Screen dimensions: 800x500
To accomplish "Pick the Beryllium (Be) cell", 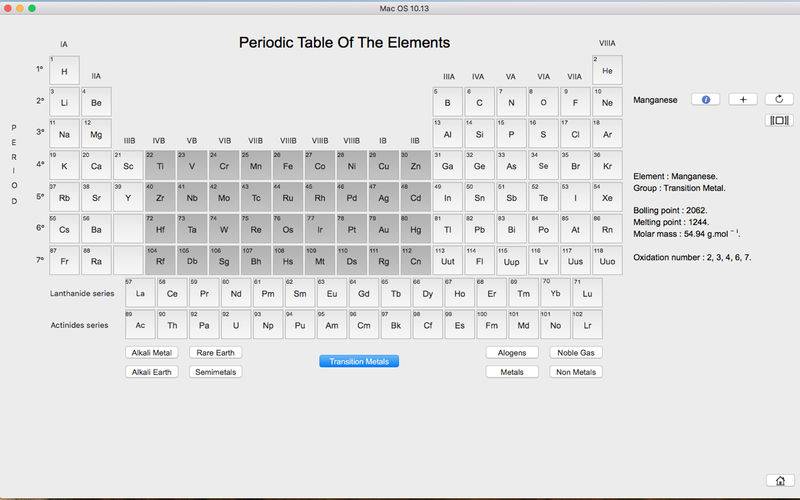I will (x=96, y=102).
